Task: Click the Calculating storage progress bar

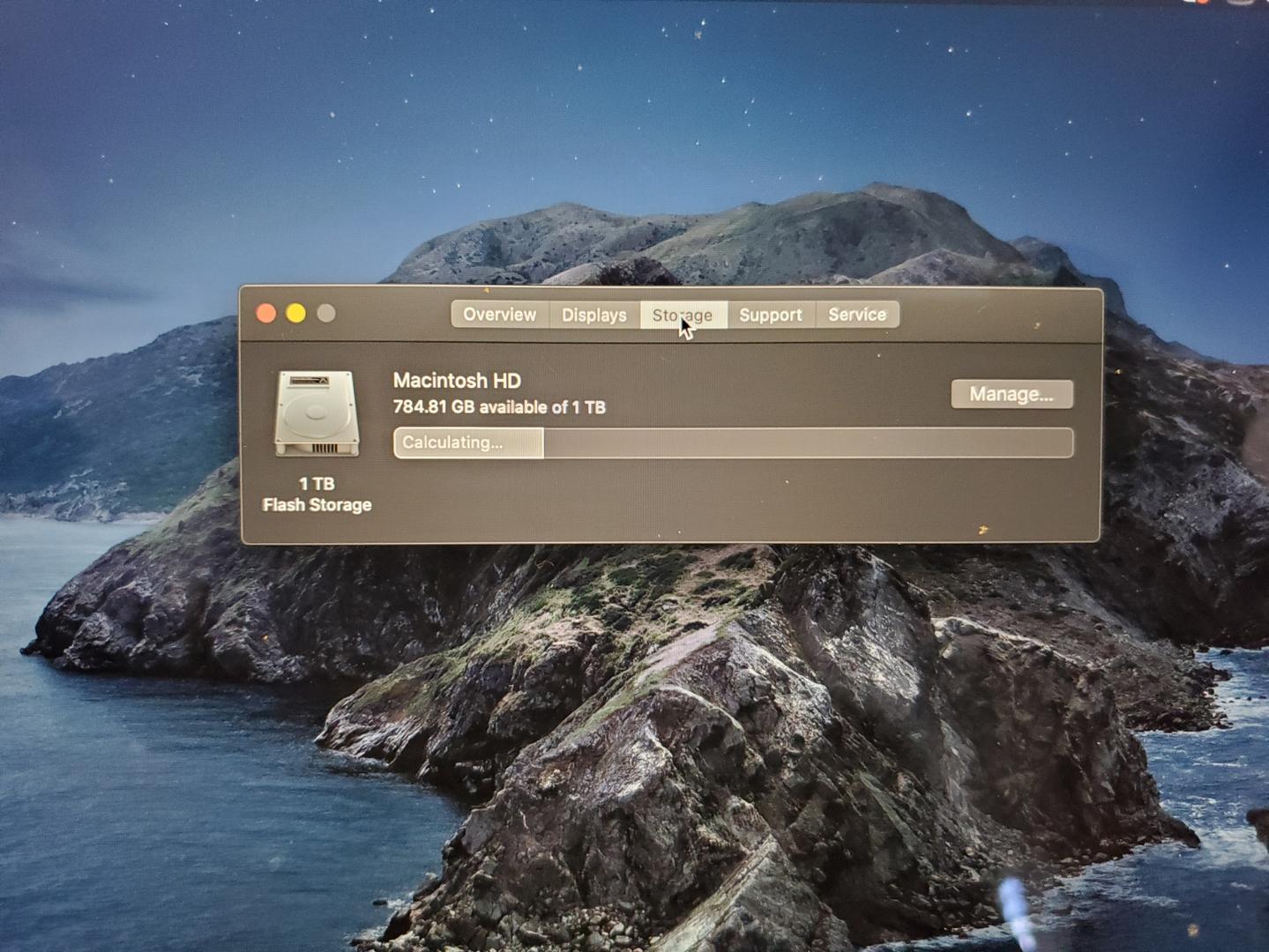Action: (x=734, y=443)
